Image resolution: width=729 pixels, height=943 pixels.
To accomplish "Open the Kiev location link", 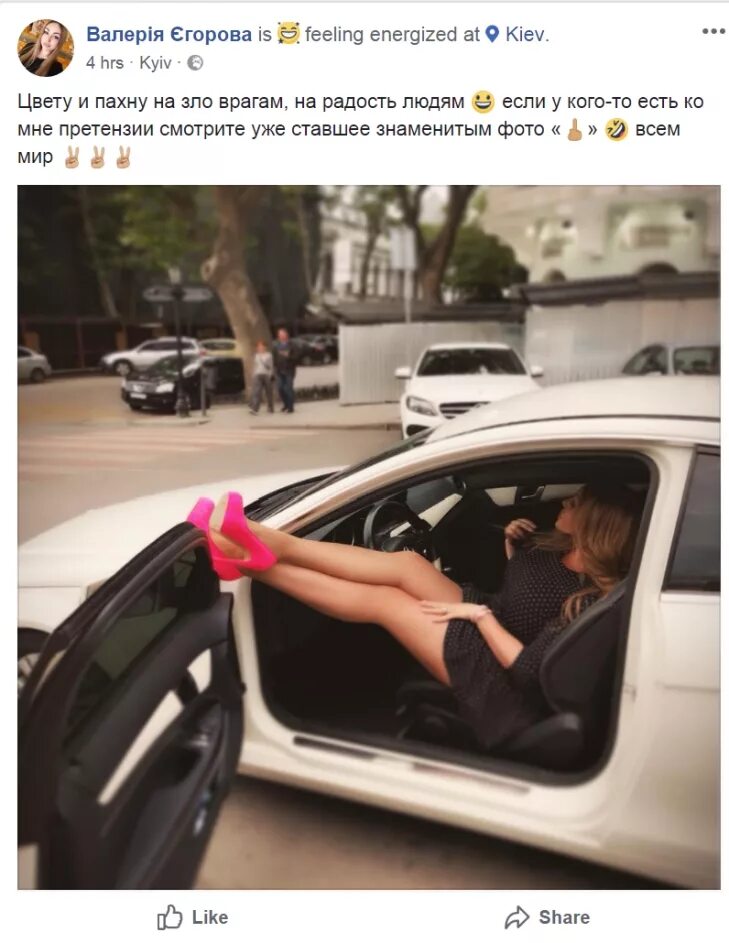I will [526, 34].
